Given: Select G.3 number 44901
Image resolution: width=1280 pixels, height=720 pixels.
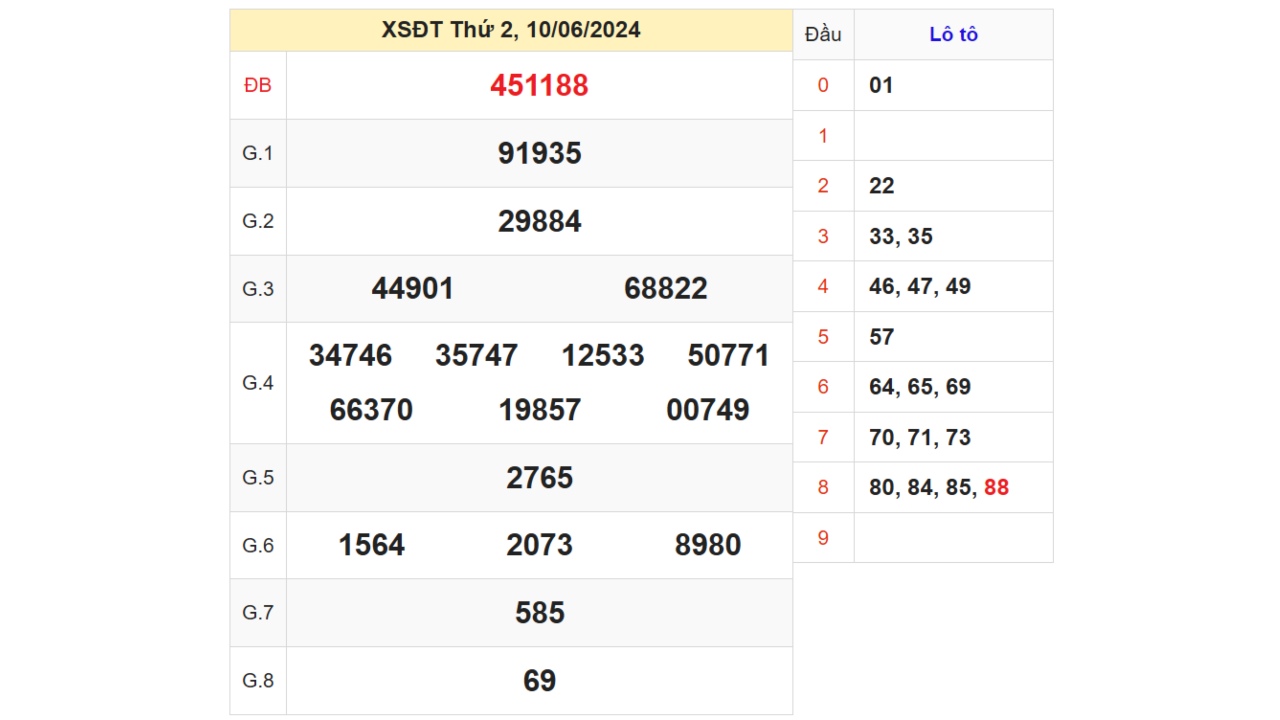Looking at the screenshot, I should [x=413, y=289].
